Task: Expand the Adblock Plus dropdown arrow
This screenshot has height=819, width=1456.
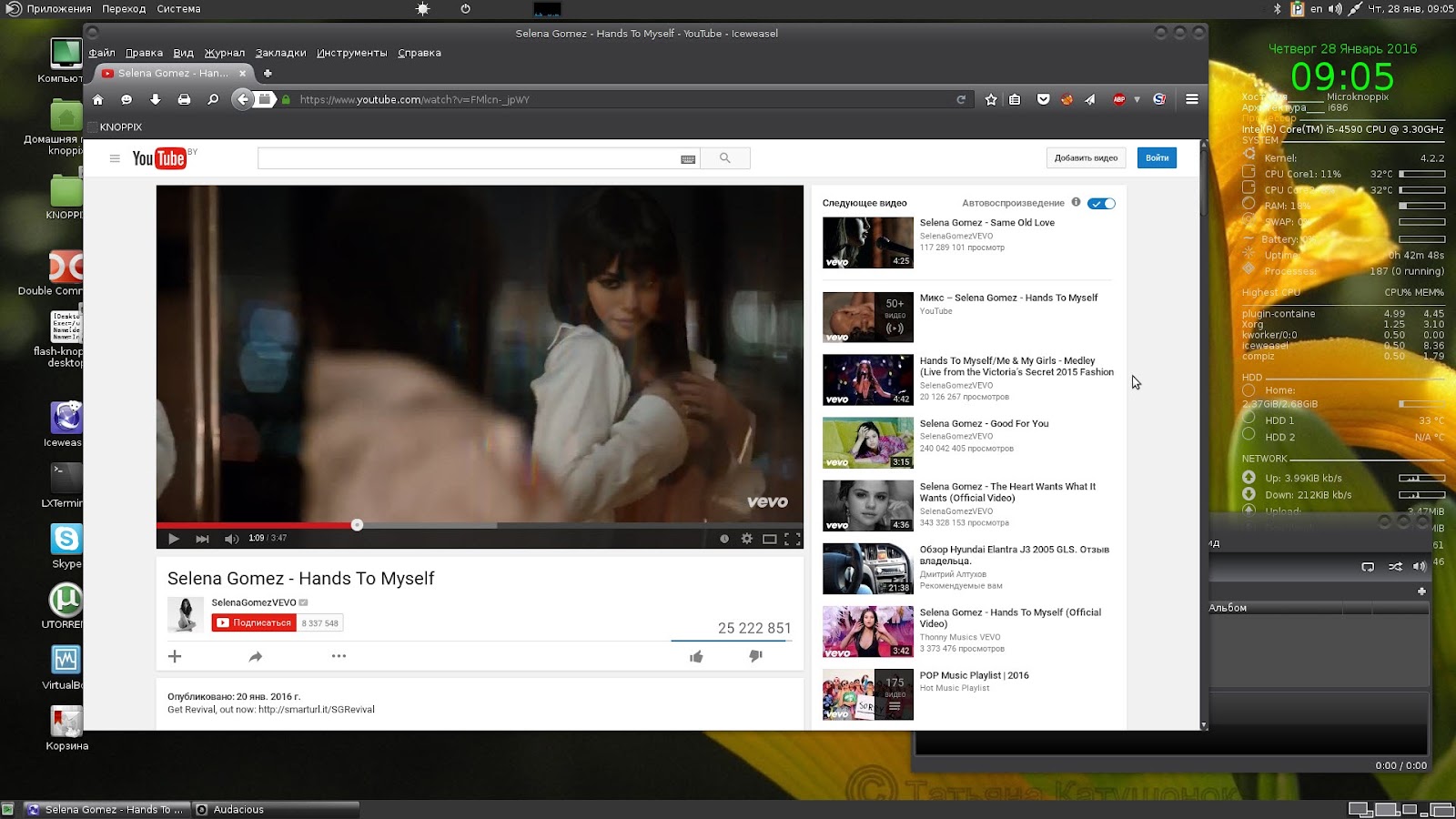Action: click(1137, 99)
